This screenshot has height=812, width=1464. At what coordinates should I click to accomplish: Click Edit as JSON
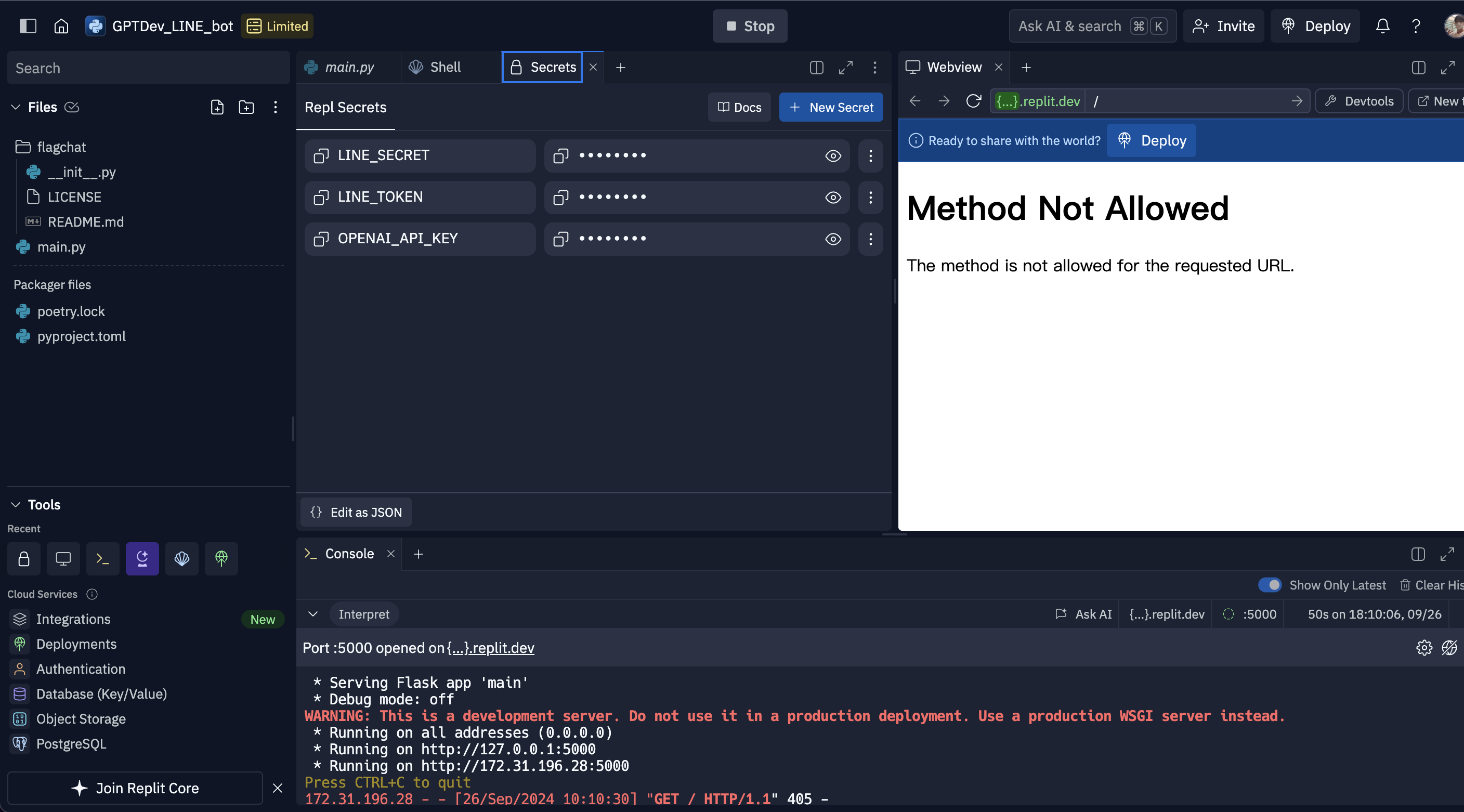click(356, 512)
